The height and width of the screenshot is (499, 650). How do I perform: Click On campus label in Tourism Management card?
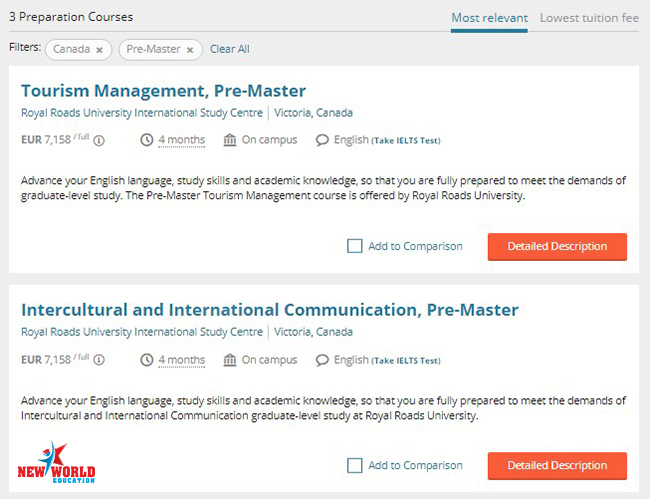pos(269,140)
